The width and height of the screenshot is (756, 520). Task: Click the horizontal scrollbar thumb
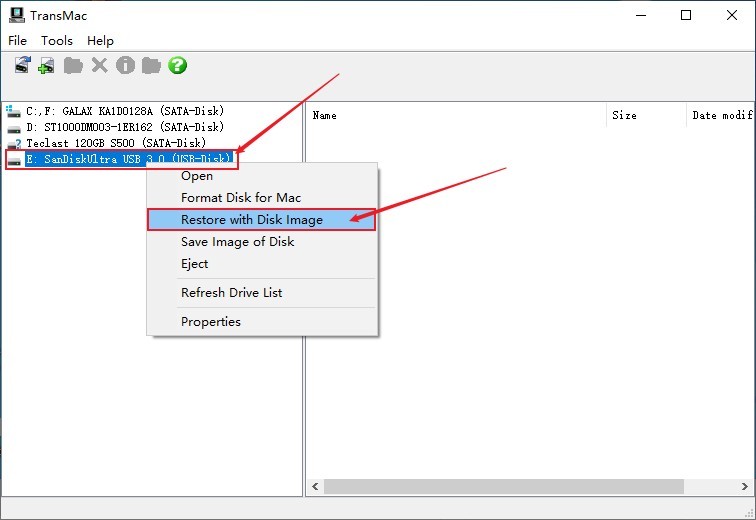503,486
